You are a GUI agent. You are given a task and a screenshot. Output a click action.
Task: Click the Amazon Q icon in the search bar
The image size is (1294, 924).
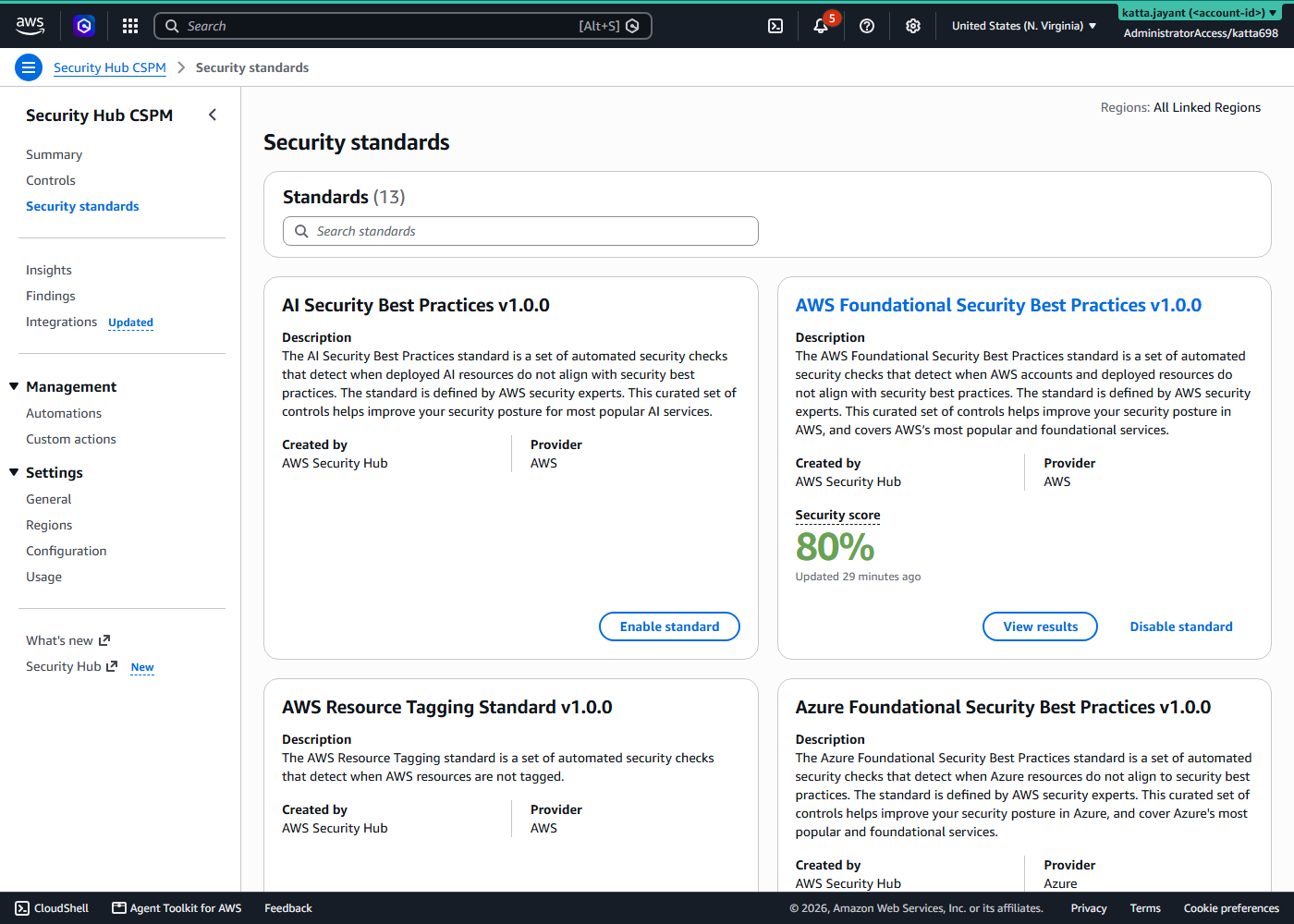[x=632, y=26]
